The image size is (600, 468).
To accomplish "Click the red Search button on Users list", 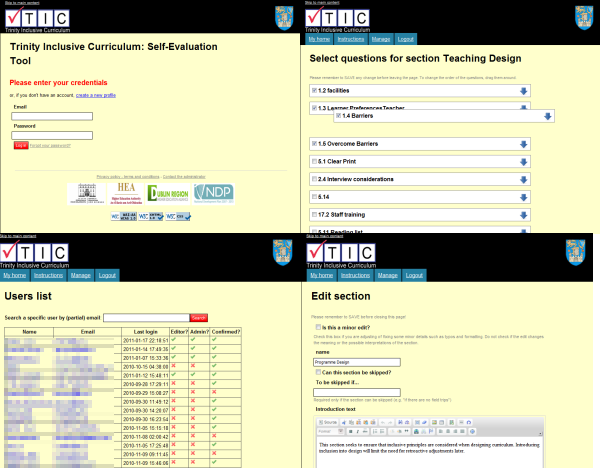I will 199,318.
